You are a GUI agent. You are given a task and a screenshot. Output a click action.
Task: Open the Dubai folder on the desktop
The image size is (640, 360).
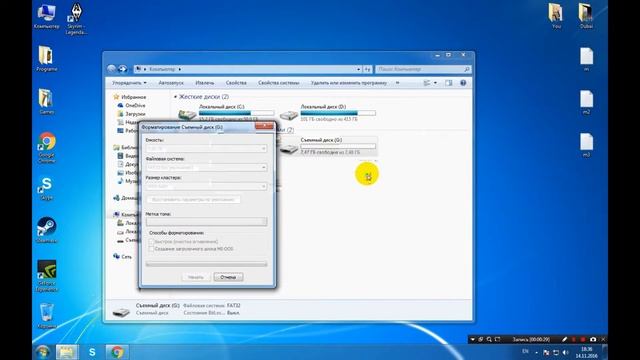click(x=586, y=16)
